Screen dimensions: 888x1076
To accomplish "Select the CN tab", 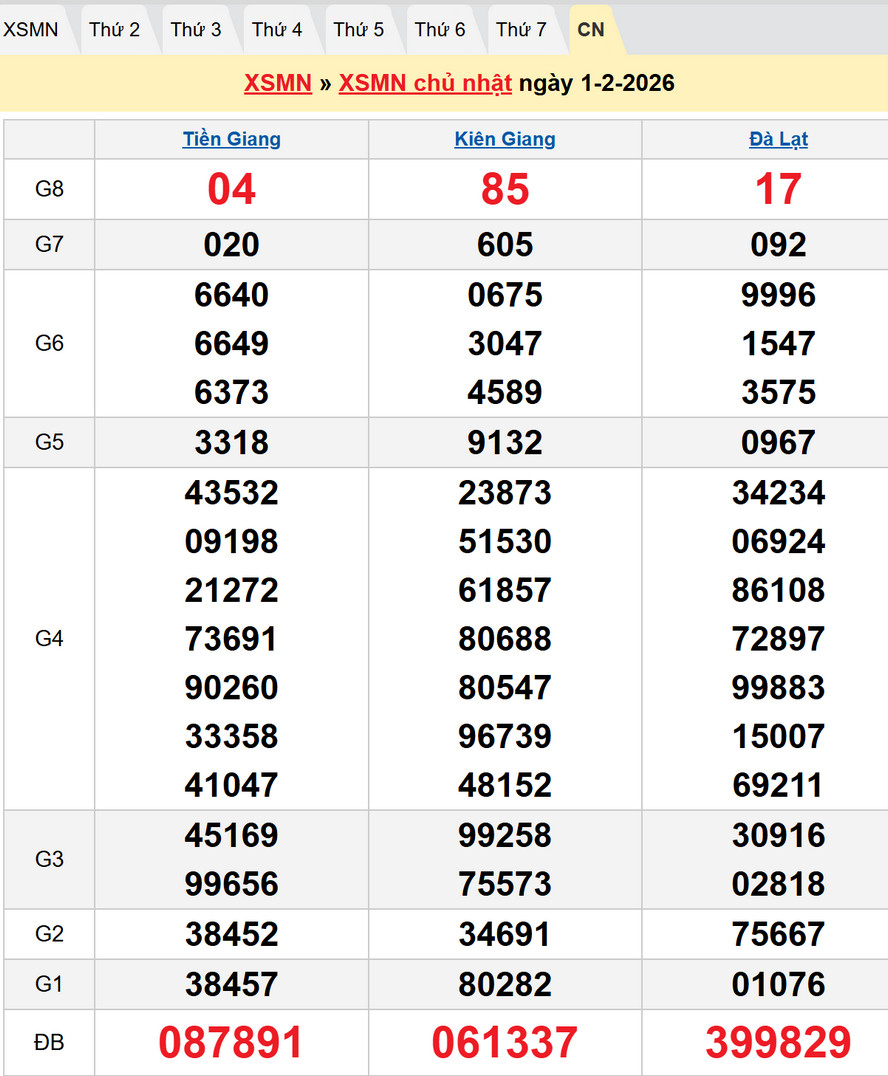I will (x=591, y=30).
